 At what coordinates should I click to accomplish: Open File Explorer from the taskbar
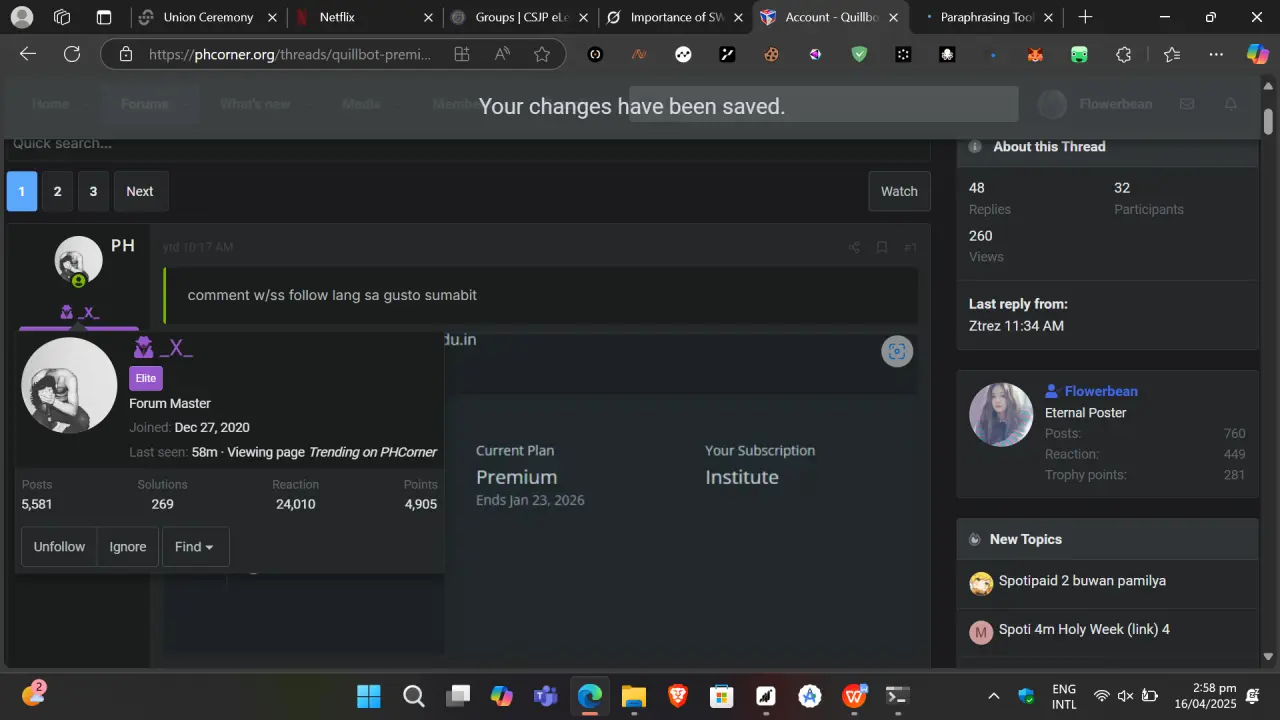pos(634,695)
